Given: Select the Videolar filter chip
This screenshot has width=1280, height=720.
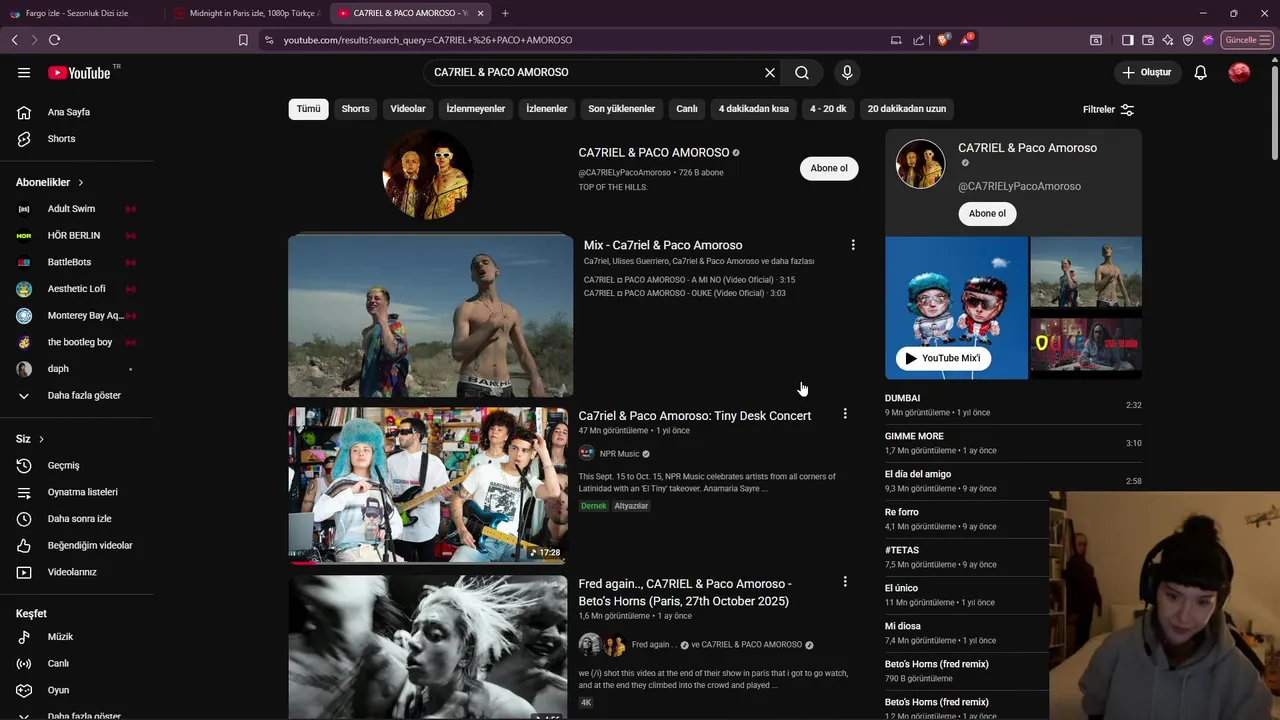Looking at the screenshot, I should coord(408,108).
